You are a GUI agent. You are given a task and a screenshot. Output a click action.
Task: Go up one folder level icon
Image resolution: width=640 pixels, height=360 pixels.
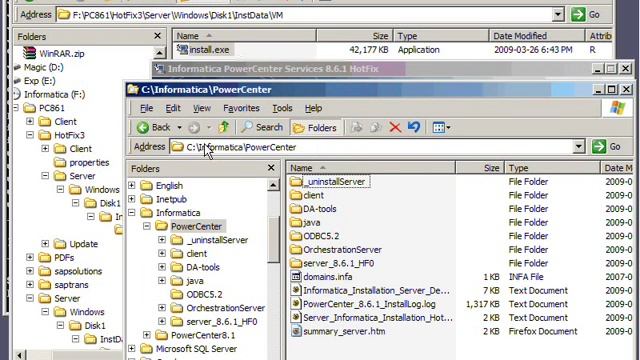(x=223, y=127)
